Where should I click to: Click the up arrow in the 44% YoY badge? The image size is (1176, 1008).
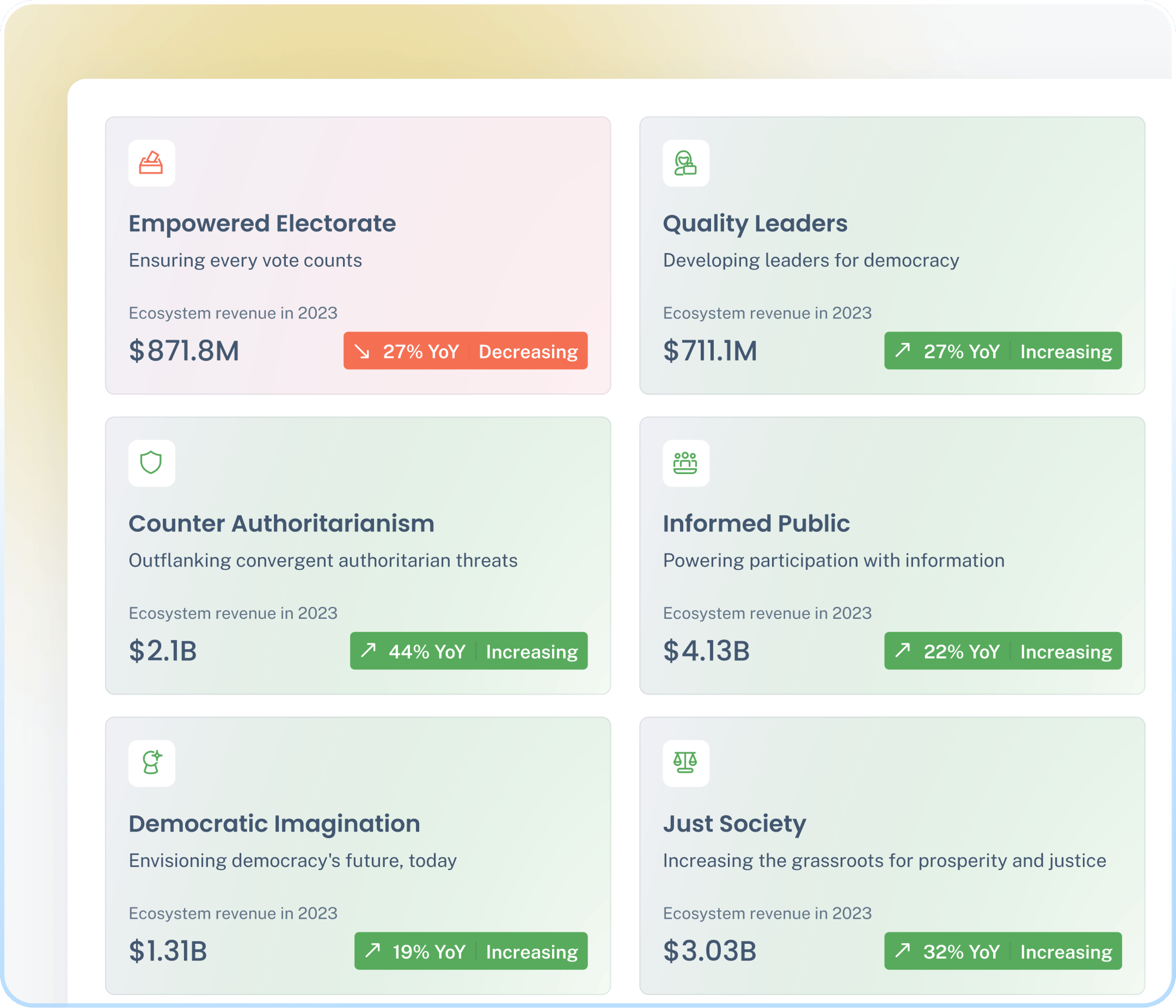(369, 650)
